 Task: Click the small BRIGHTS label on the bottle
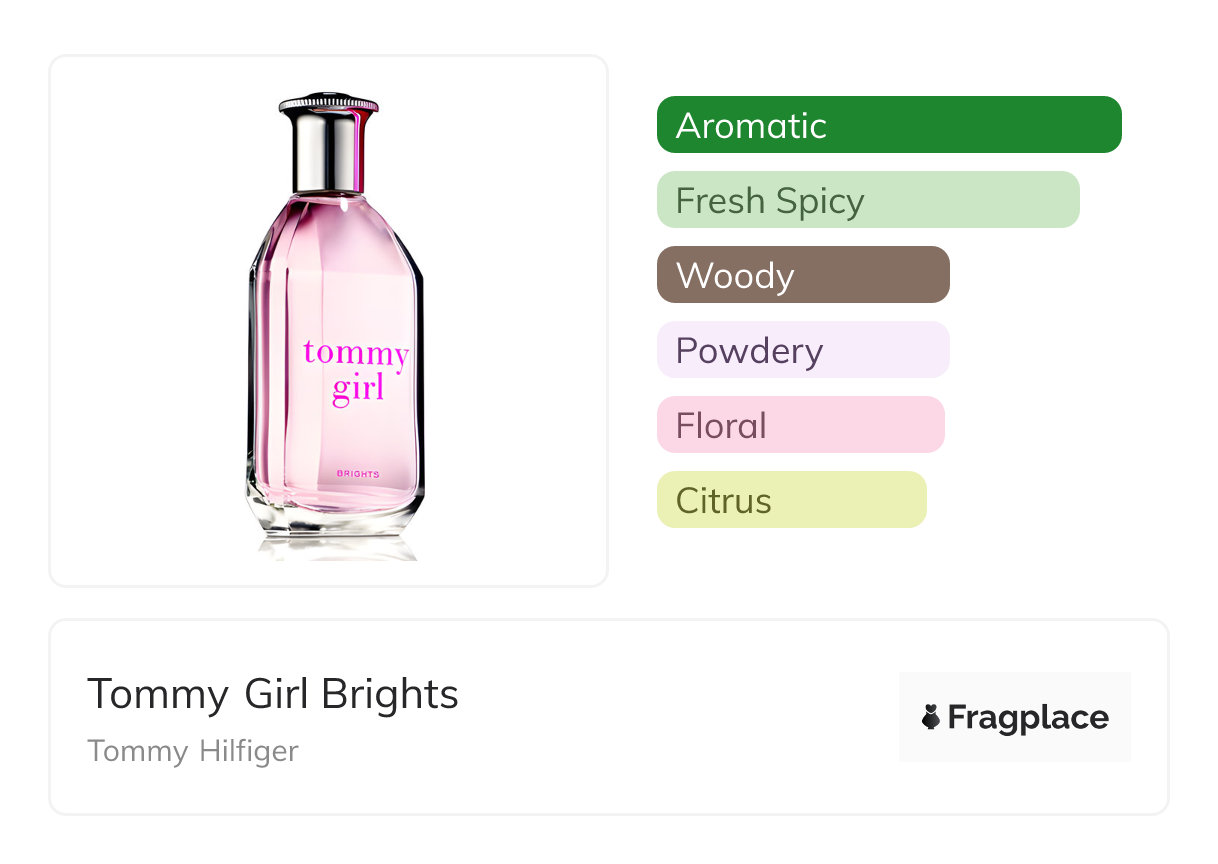point(358,474)
